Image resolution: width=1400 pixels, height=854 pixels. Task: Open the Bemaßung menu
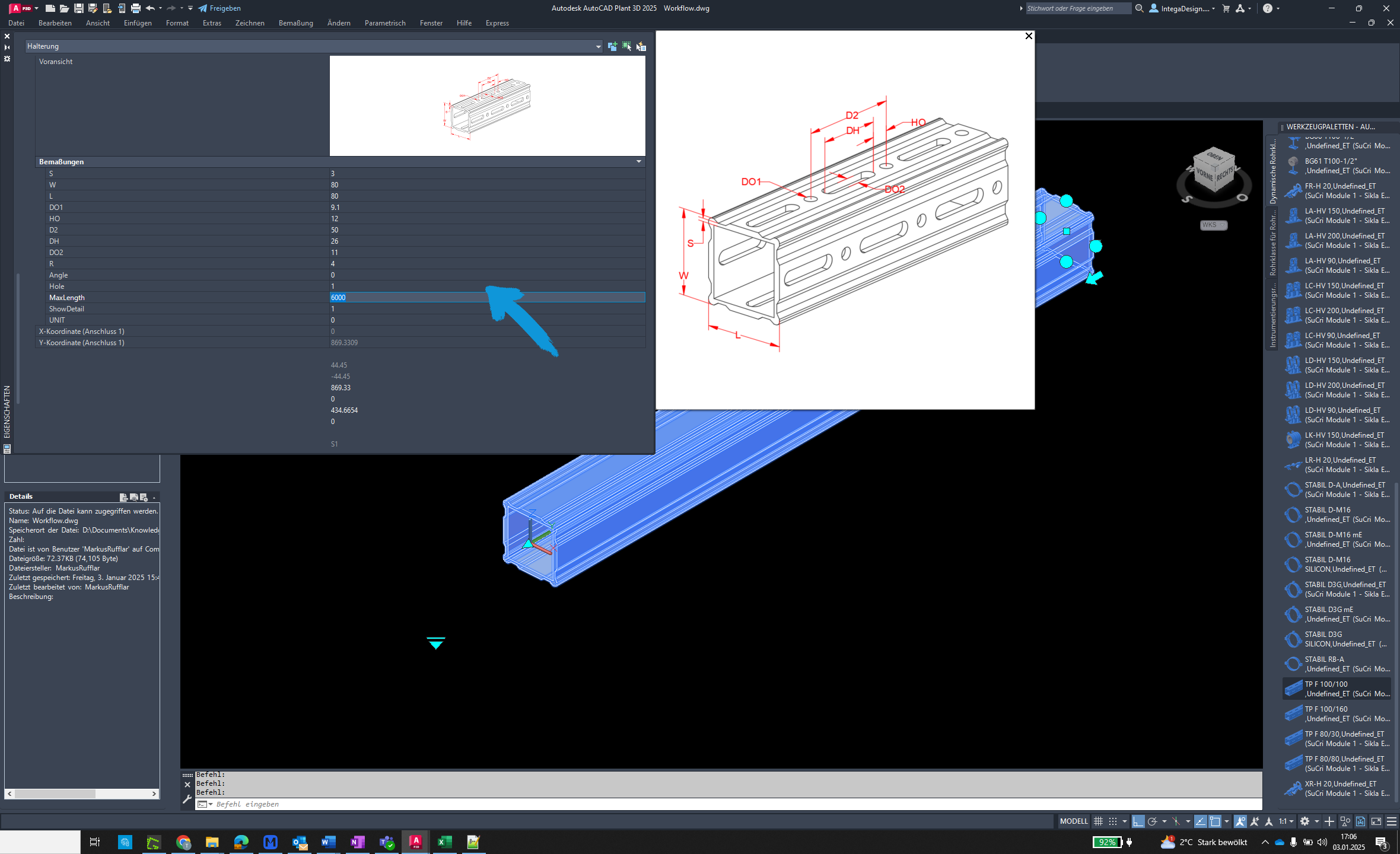[x=296, y=23]
